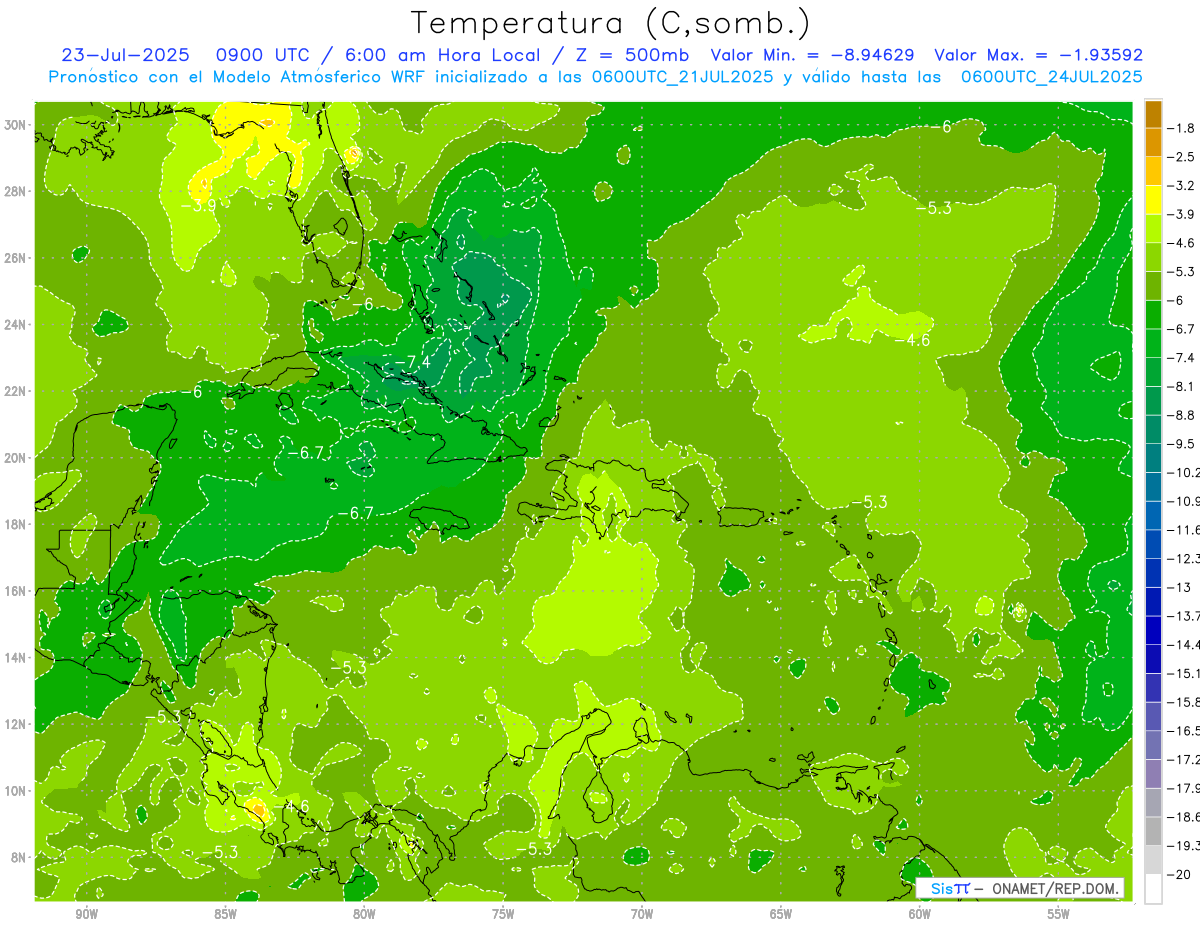The image size is (1200, 927).
Task: Click the -11.6 legend value
Action: [1183, 530]
